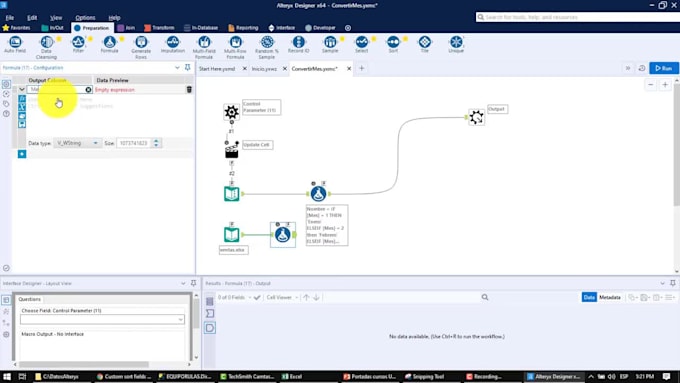Toggle the Favorites star on the Data Cleansing tool
The height and width of the screenshot is (383, 680).
(x=59, y=39)
